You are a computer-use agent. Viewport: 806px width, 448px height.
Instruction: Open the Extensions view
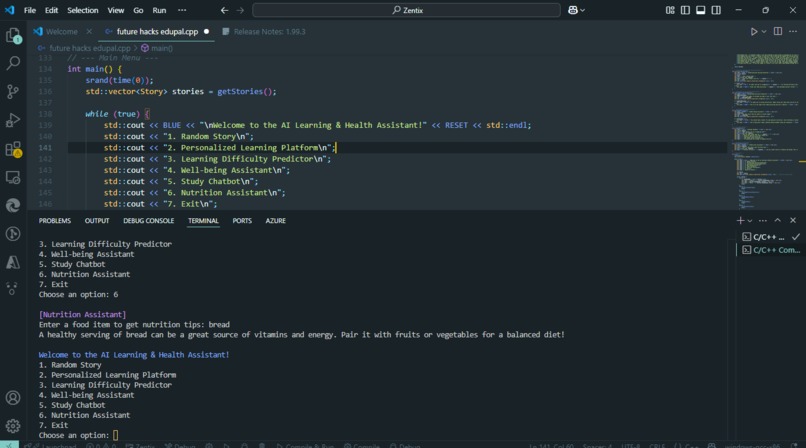[x=13, y=149]
